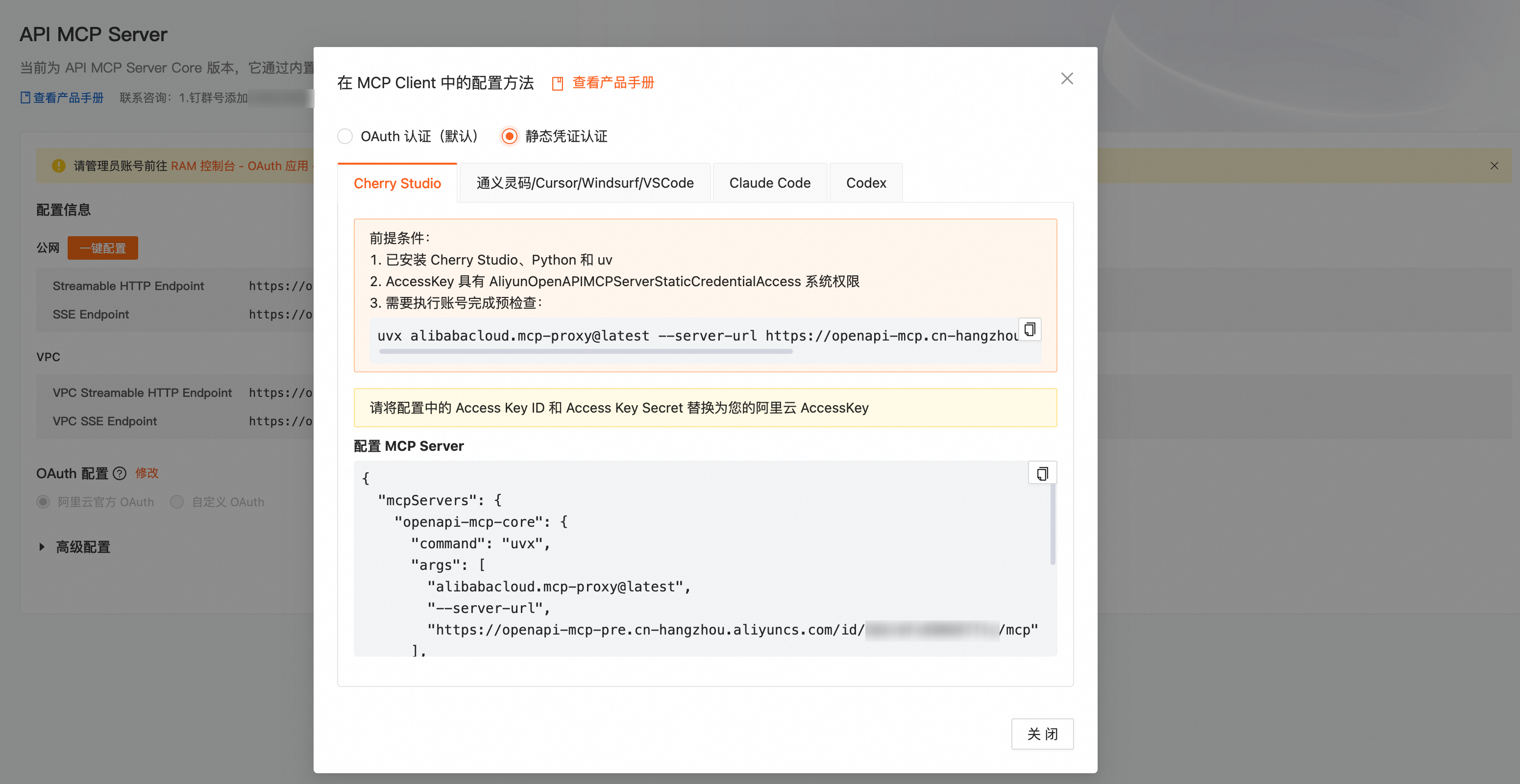Click the VPC SSE Endpoint label
This screenshot has height=784, width=1520.
tap(104, 421)
